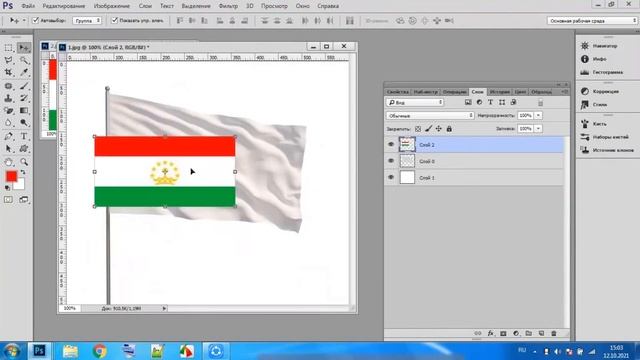
Task: Toggle Quick Mask mode
Action: [9, 200]
